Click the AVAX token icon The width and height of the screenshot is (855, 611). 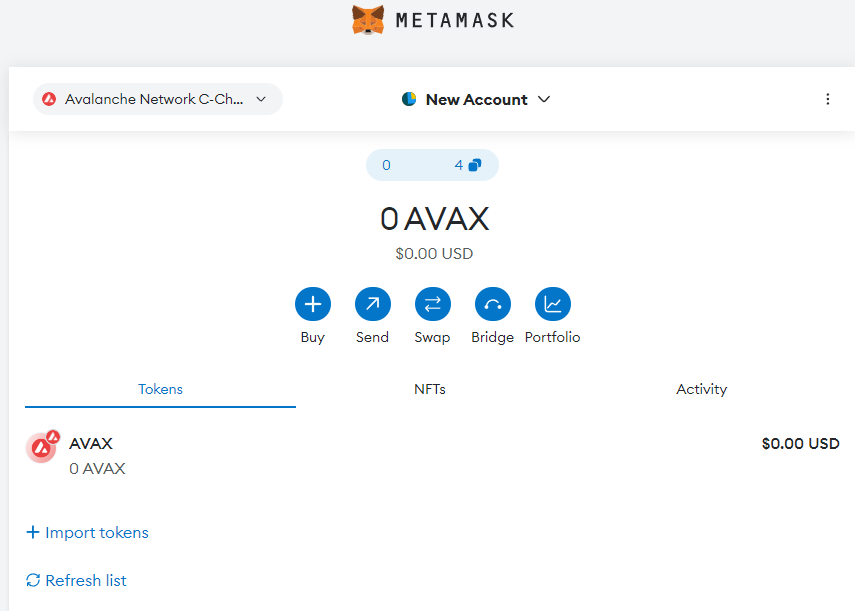pos(43,447)
